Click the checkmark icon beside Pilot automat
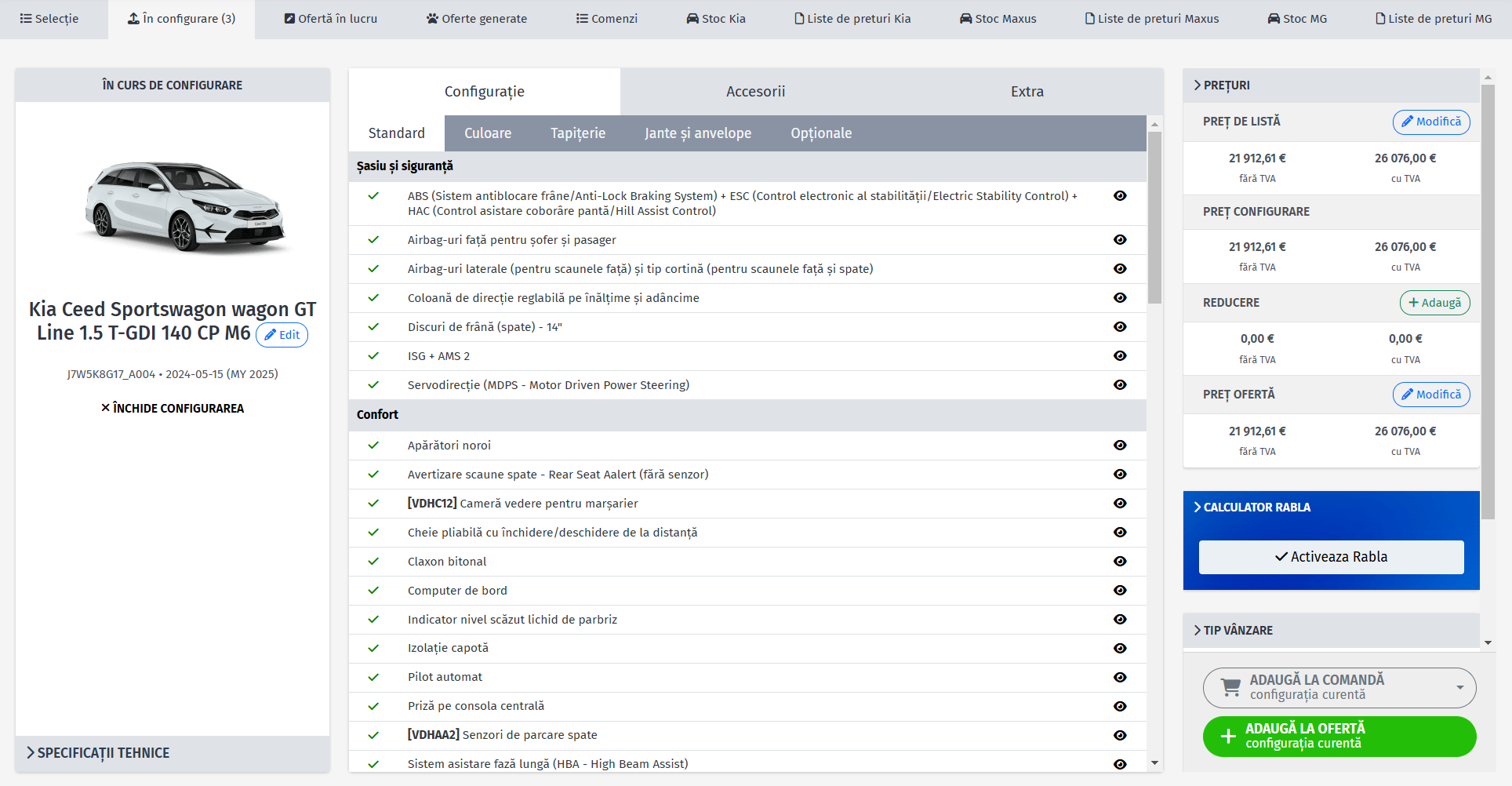 (x=373, y=677)
